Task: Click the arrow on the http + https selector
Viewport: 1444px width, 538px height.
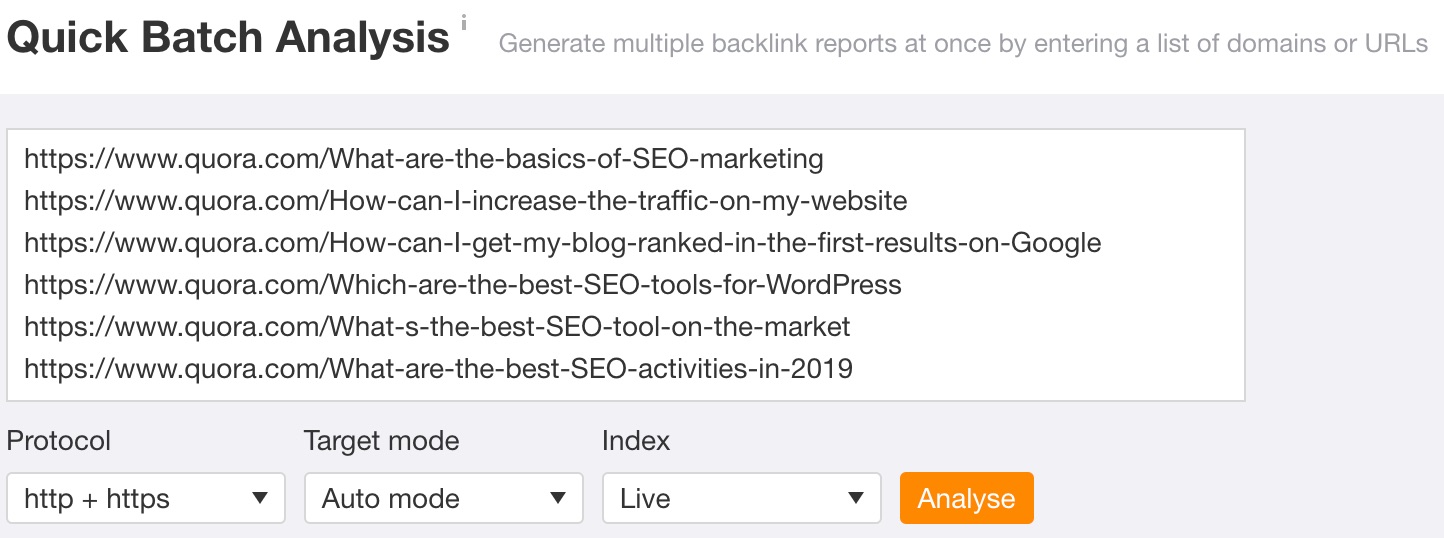Action: pyautogui.click(x=260, y=498)
